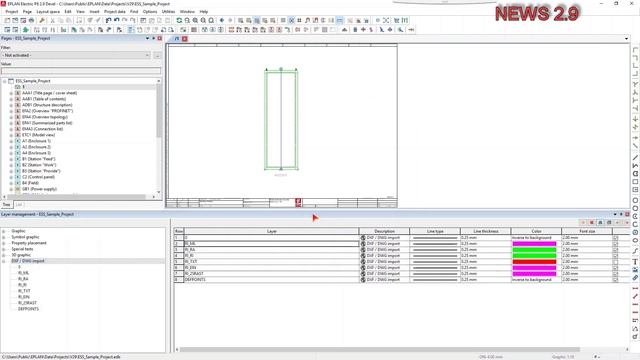Open the Project data menu

pyautogui.click(x=115, y=11)
